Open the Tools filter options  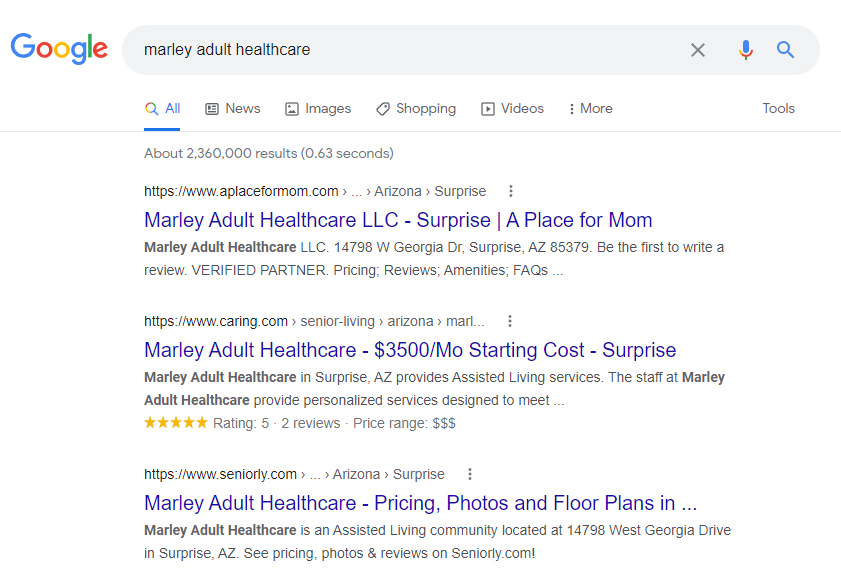point(778,108)
